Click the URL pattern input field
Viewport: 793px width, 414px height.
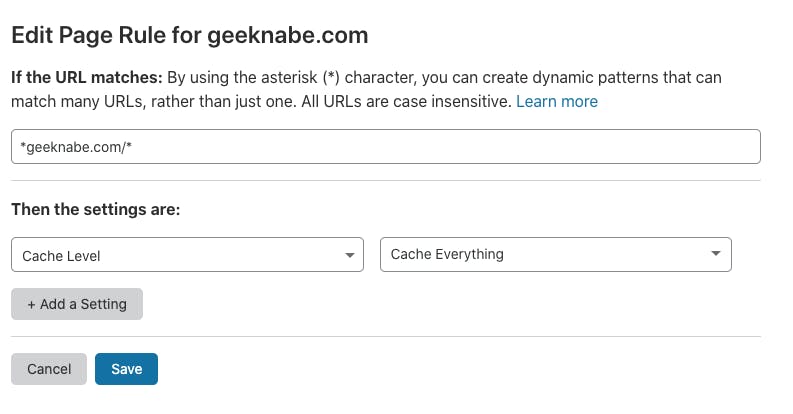[385, 146]
